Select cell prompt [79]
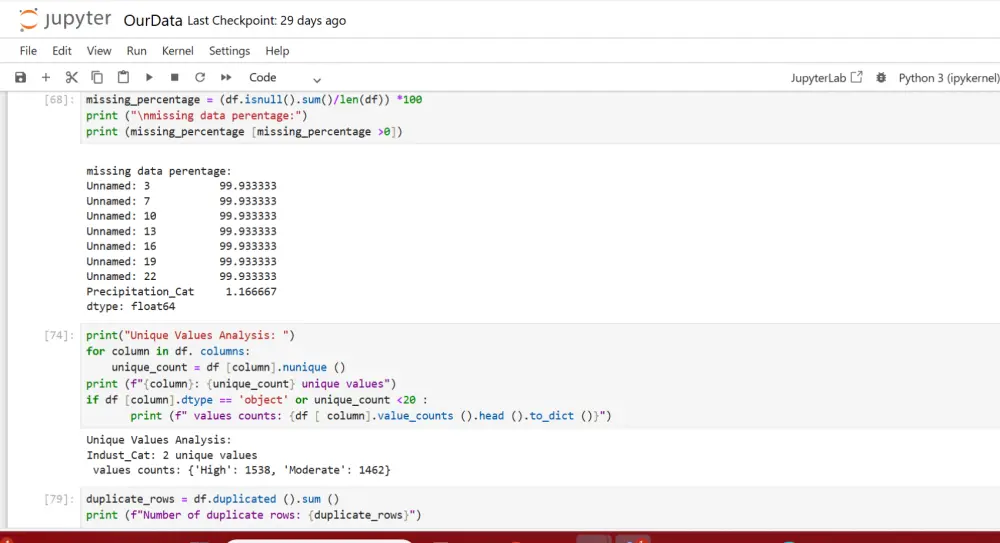 click(x=59, y=499)
